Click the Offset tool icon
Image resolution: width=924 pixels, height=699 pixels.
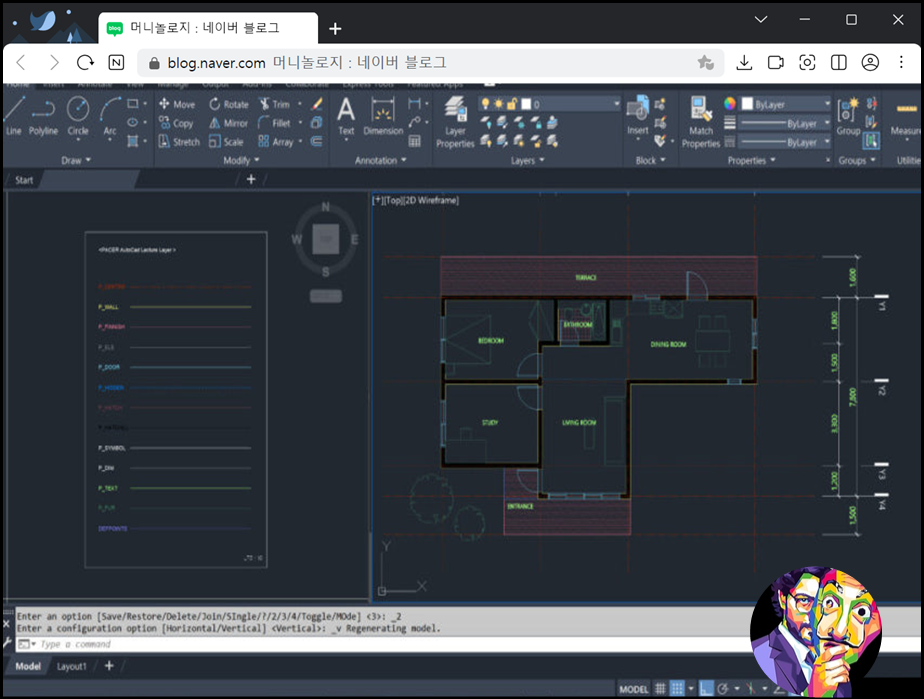pos(317,142)
